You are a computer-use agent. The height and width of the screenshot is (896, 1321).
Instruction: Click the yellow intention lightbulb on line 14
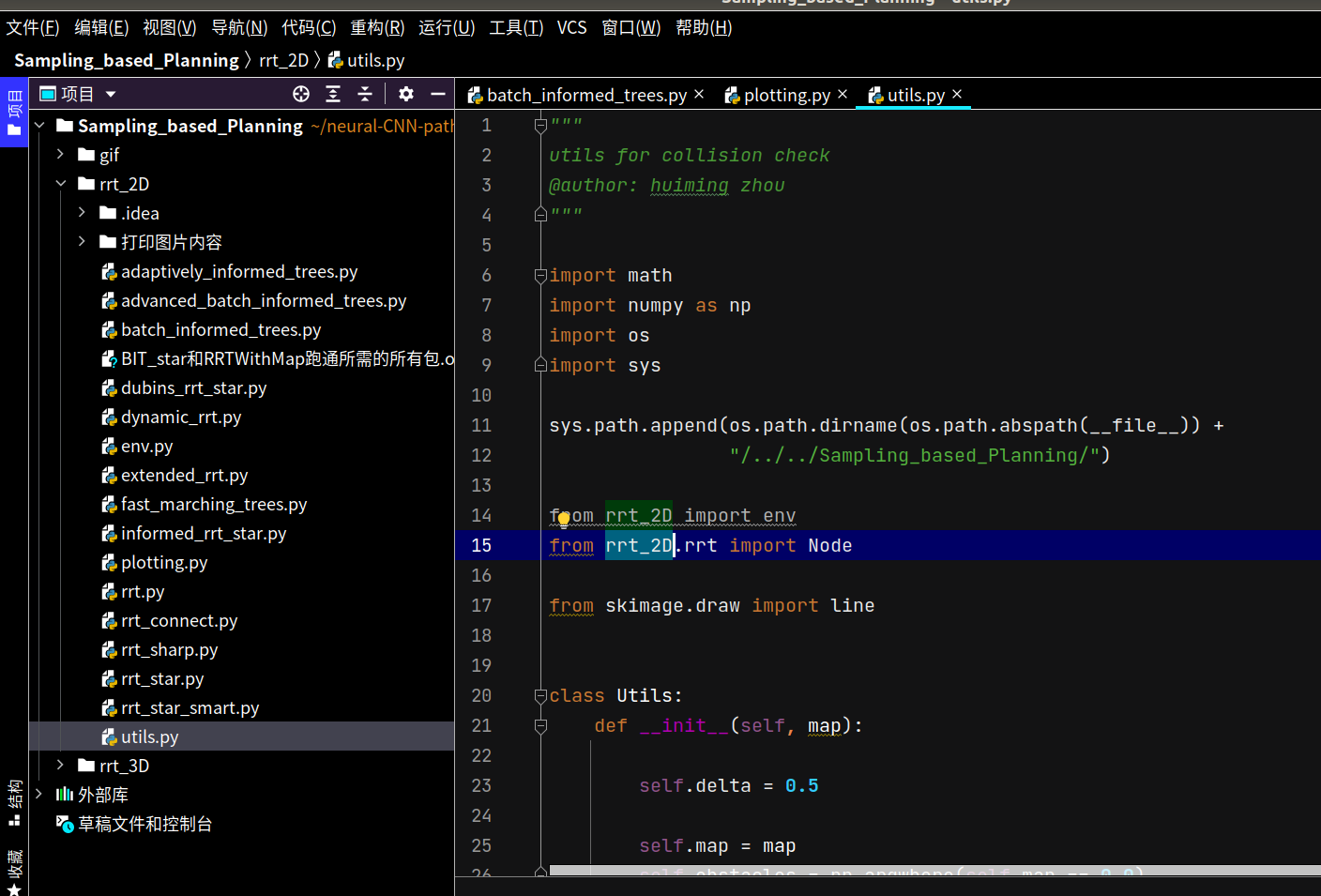(x=563, y=519)
